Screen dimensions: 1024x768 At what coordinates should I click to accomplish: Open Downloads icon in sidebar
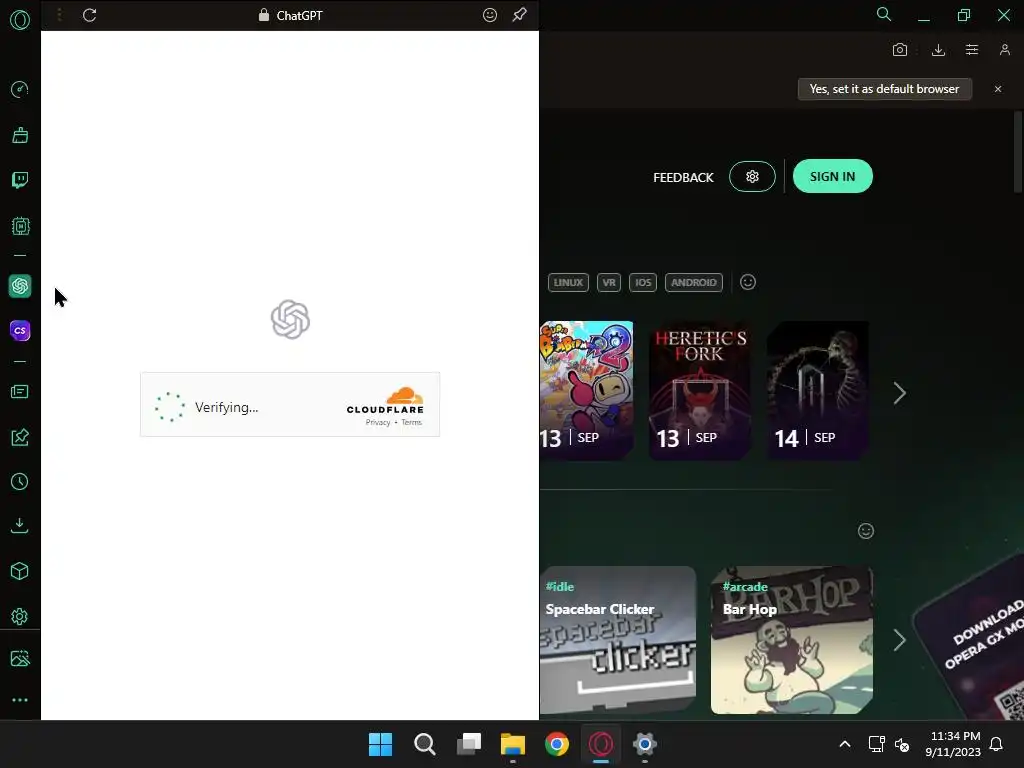20,526
